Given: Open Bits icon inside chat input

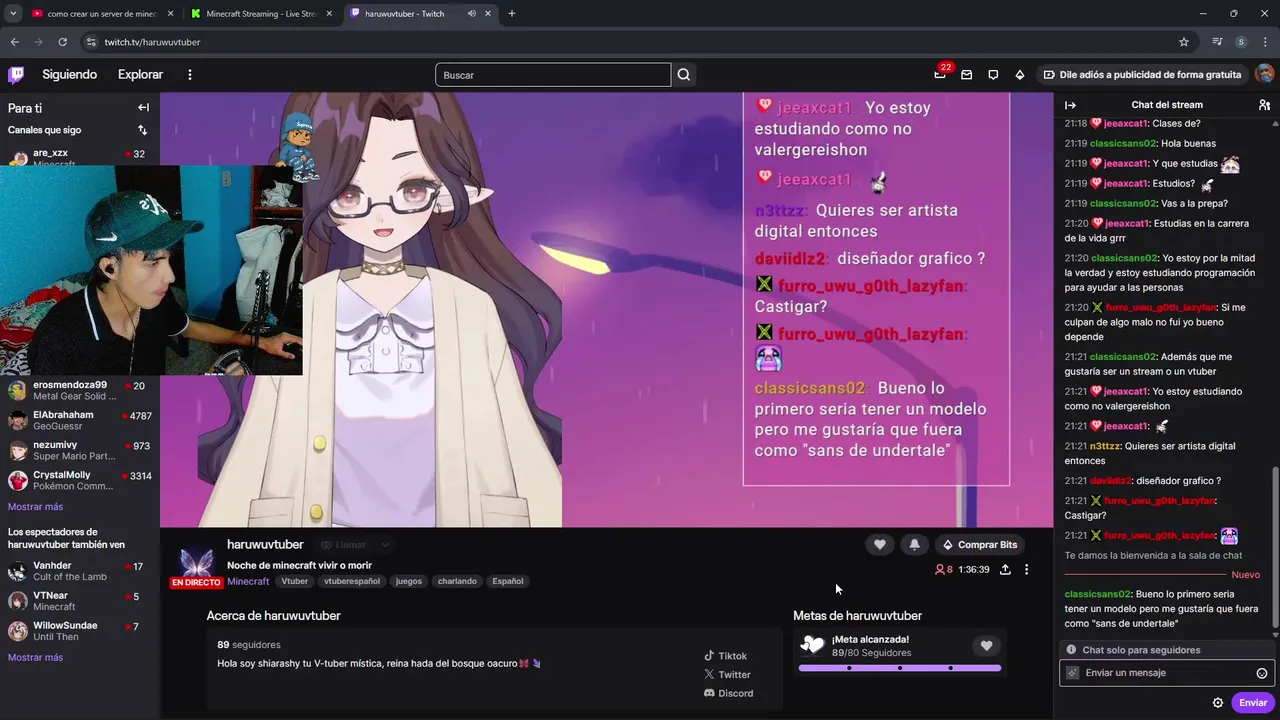Looking at the screenshot, I should click(1073, 673).
